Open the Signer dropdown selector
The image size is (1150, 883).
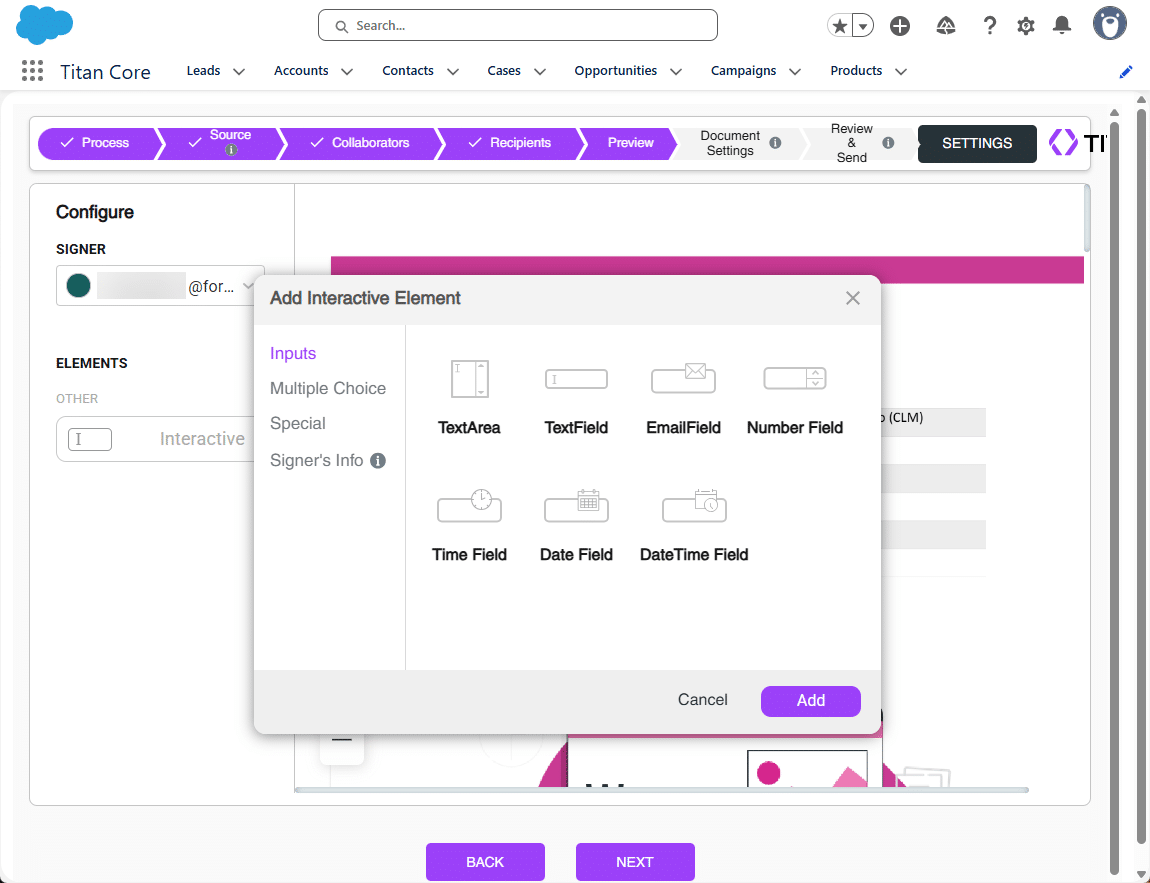coord(249,286)
